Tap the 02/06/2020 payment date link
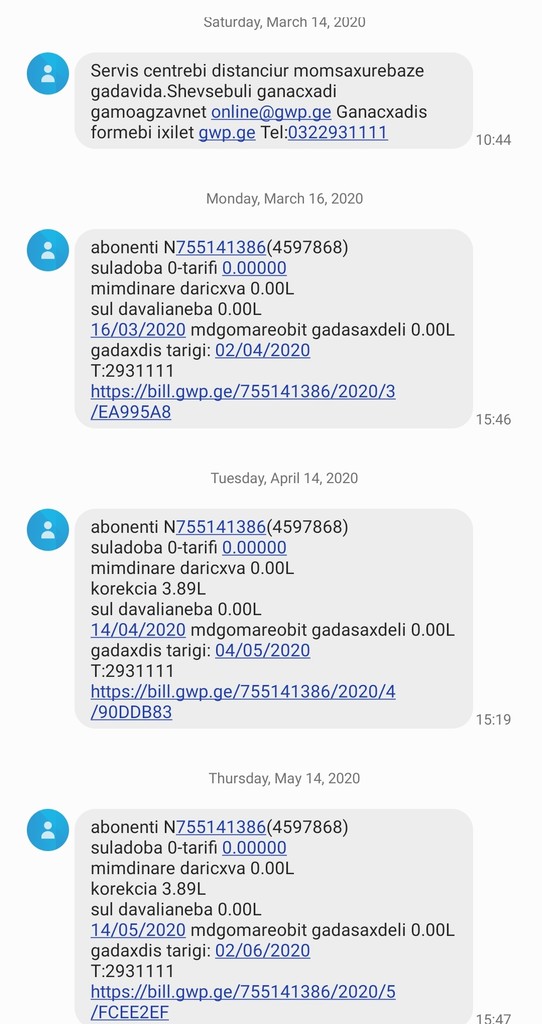Screen dimensions: 542x1024 pyautogui.click(x=263, y=950)
